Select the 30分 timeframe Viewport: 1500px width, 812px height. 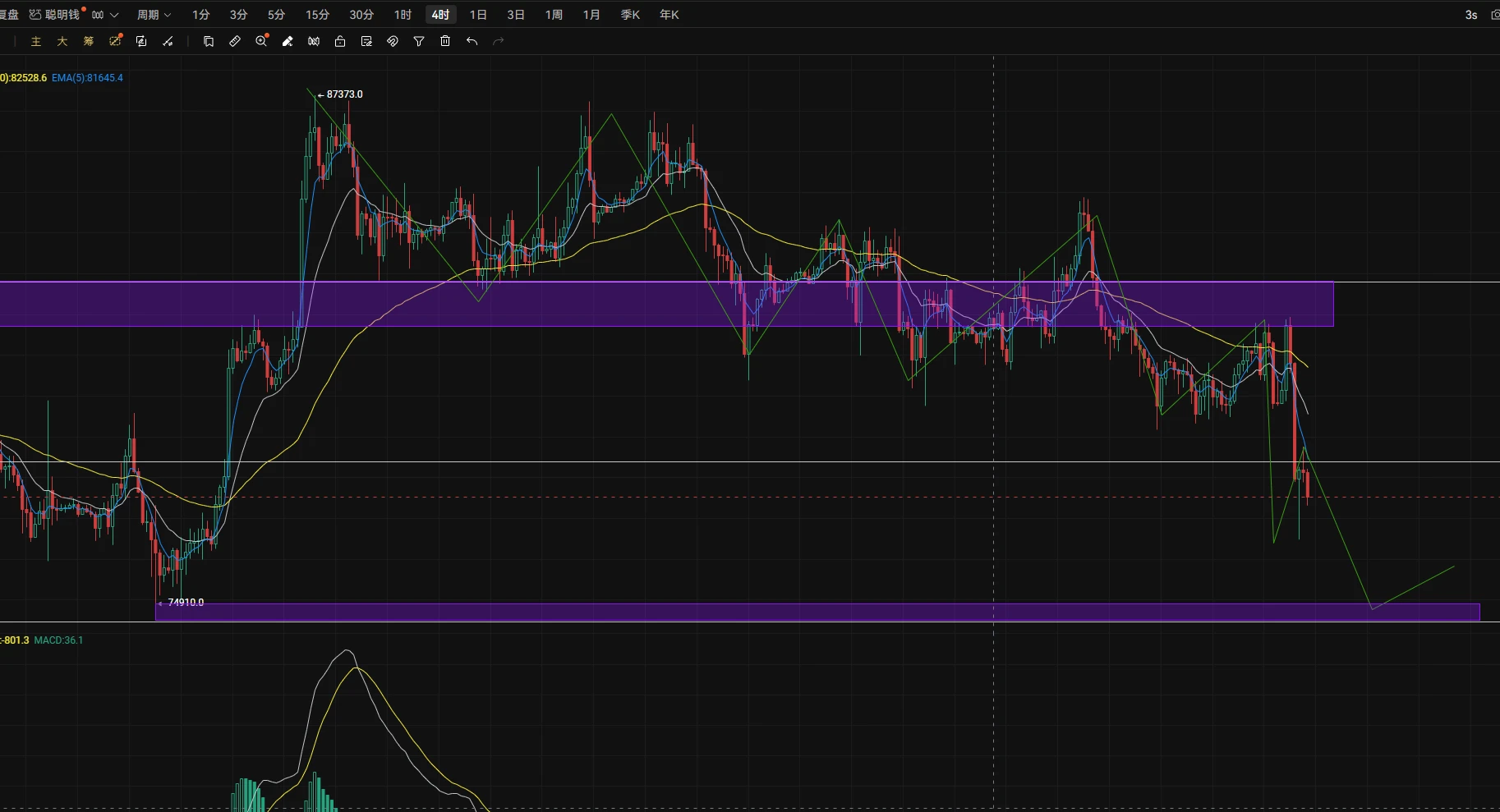[x=361, y=15]
